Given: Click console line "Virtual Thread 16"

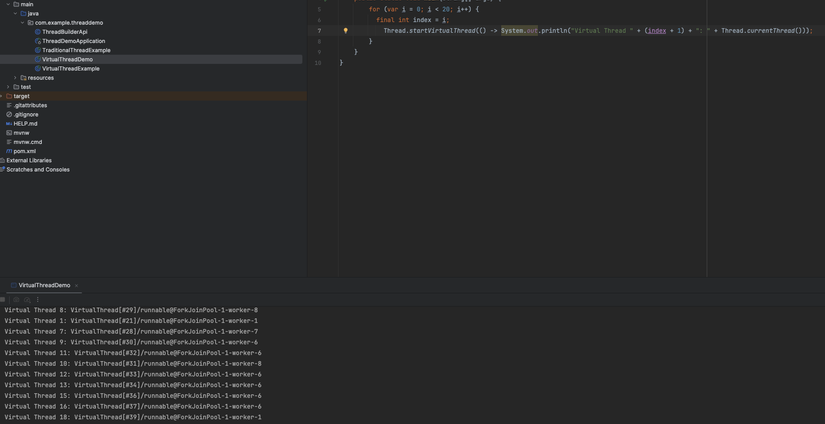Looking at the screenshot, I should pos(133,407).
